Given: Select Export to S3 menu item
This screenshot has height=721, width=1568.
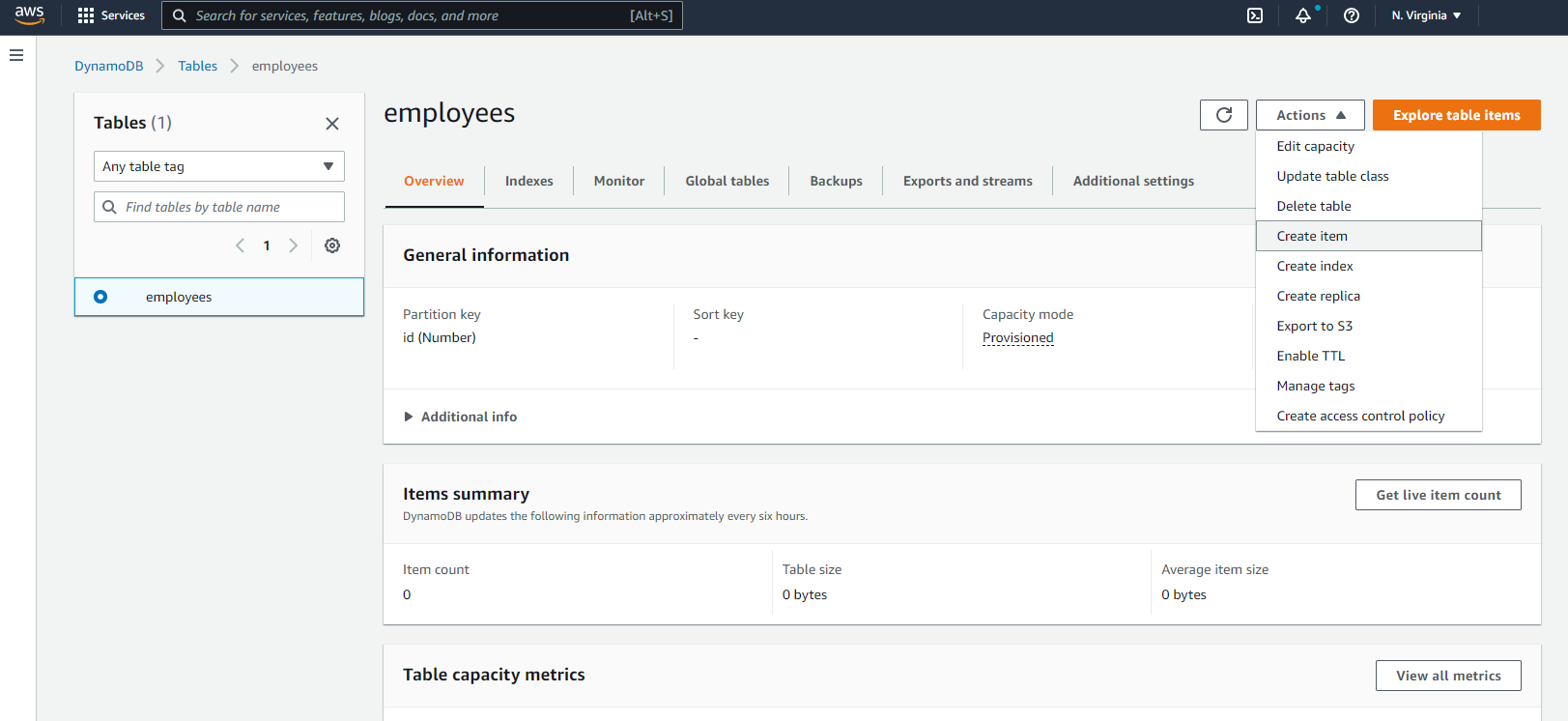Looking at the screenshot, I should 1369,326.
